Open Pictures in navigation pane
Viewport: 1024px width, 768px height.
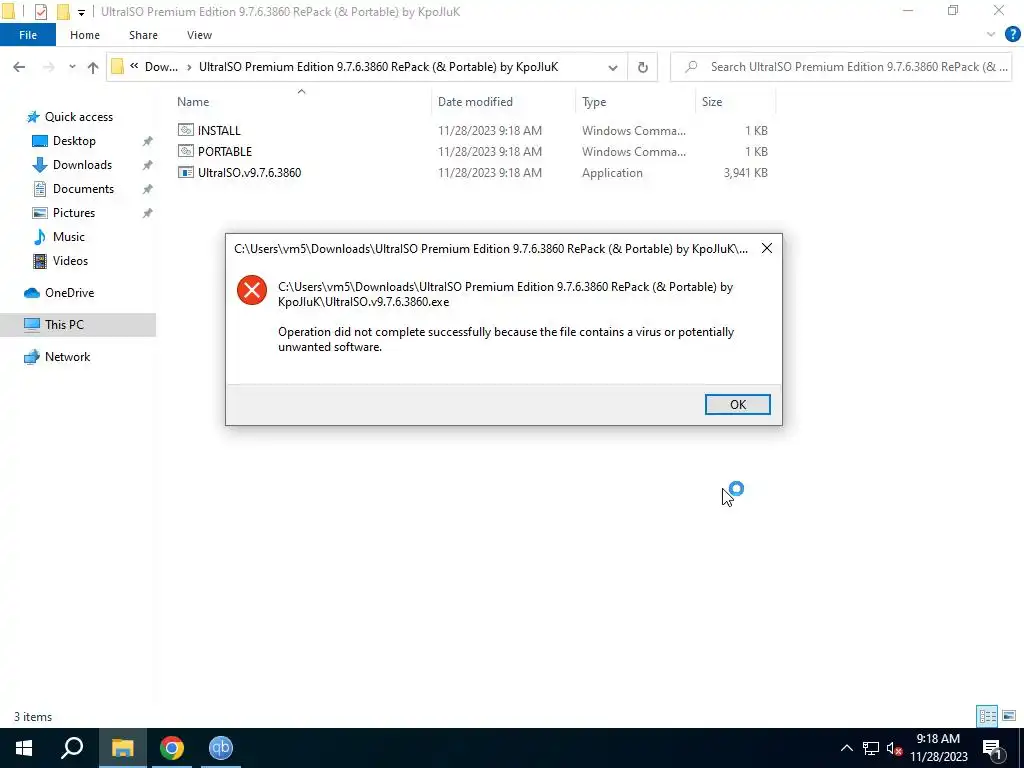click(74, 213)
